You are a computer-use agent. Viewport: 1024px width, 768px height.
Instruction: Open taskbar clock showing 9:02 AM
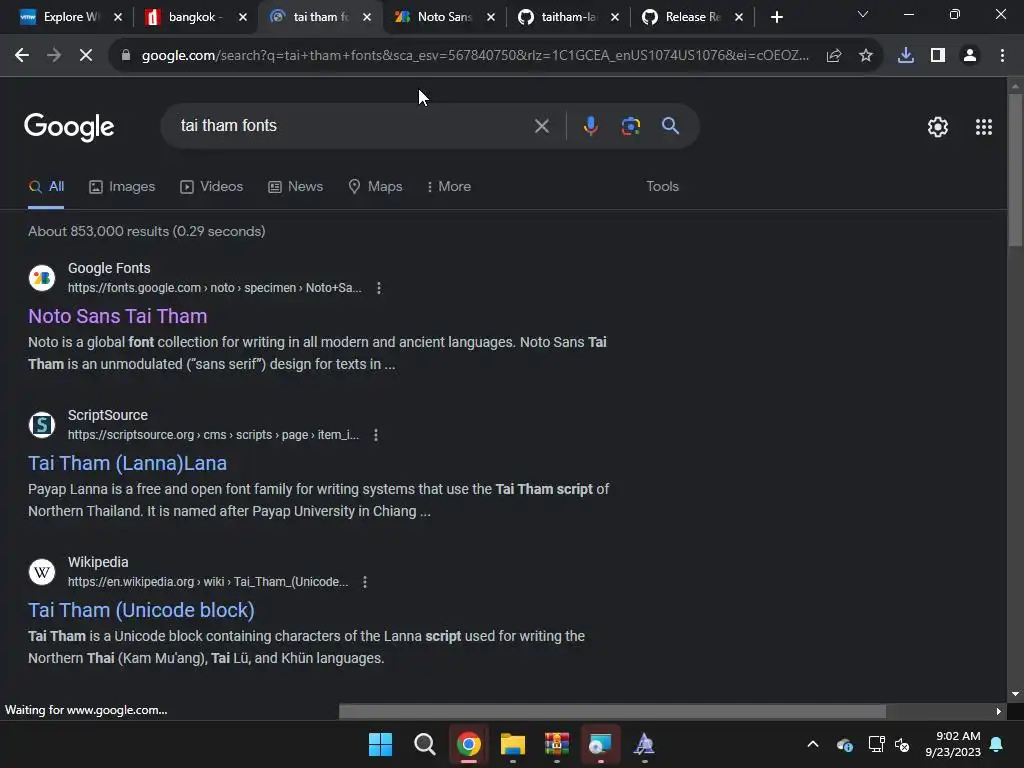tap(952, 744)
